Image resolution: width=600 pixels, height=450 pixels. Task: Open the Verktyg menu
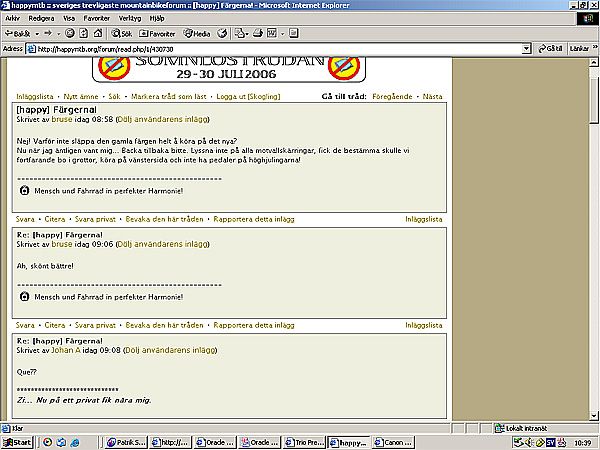coord(130,18)
